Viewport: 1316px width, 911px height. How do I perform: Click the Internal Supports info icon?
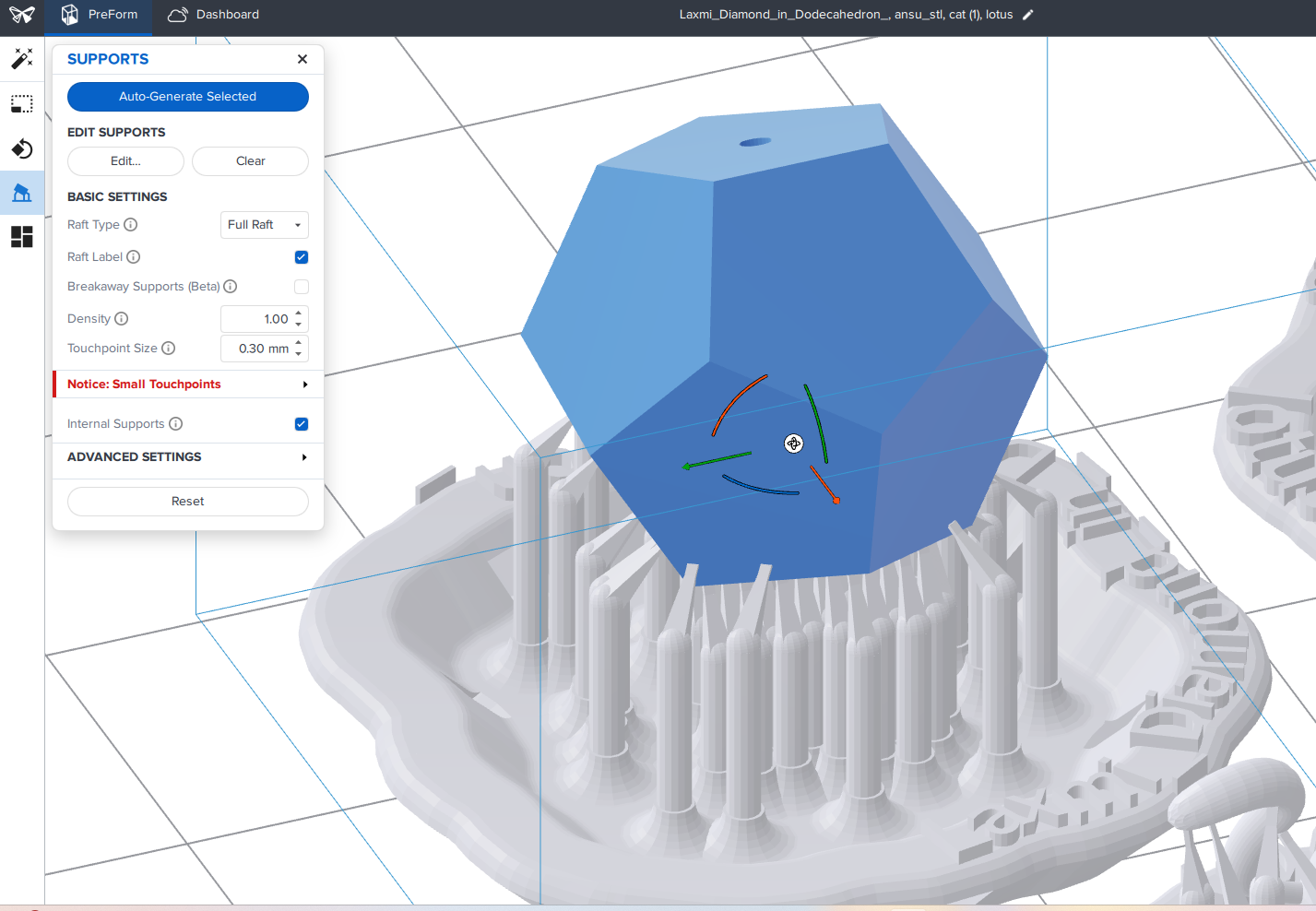point(176,424)
